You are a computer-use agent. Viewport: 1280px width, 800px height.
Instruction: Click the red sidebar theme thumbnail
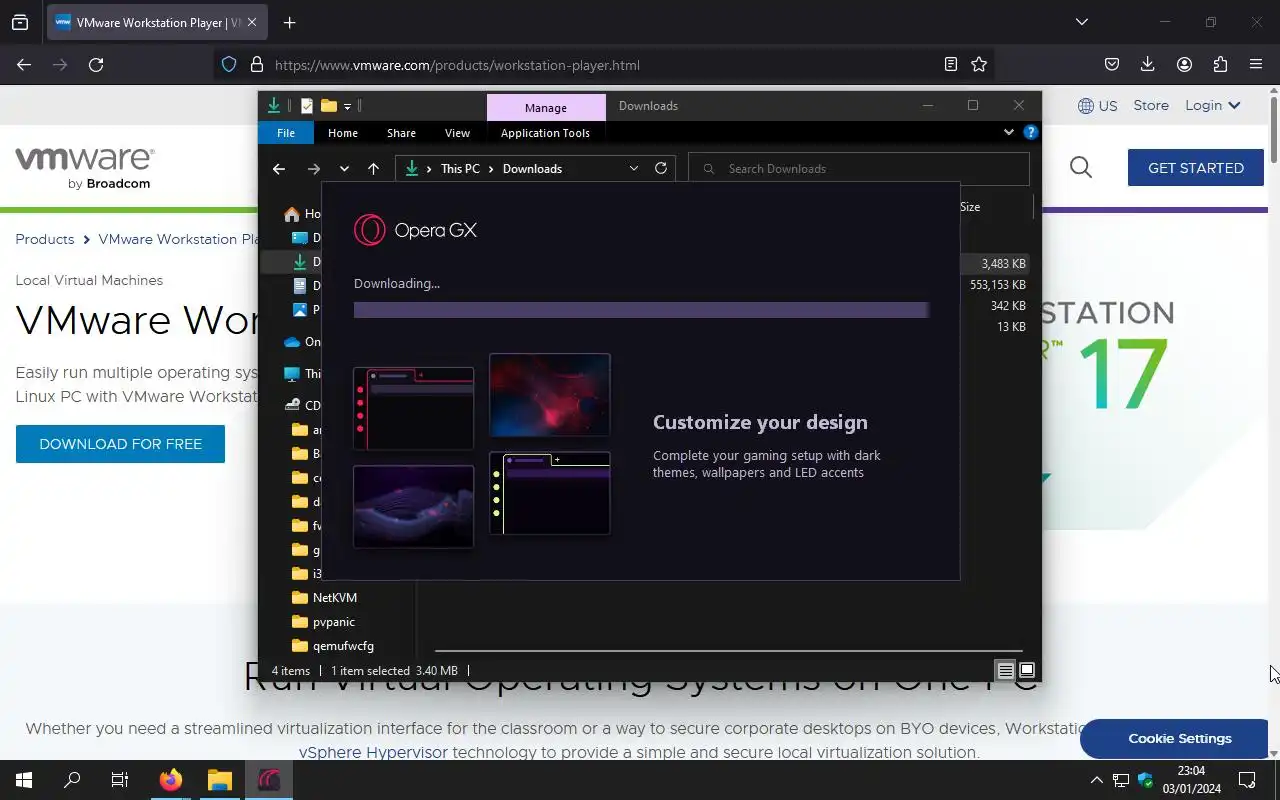tap(413, 408)
